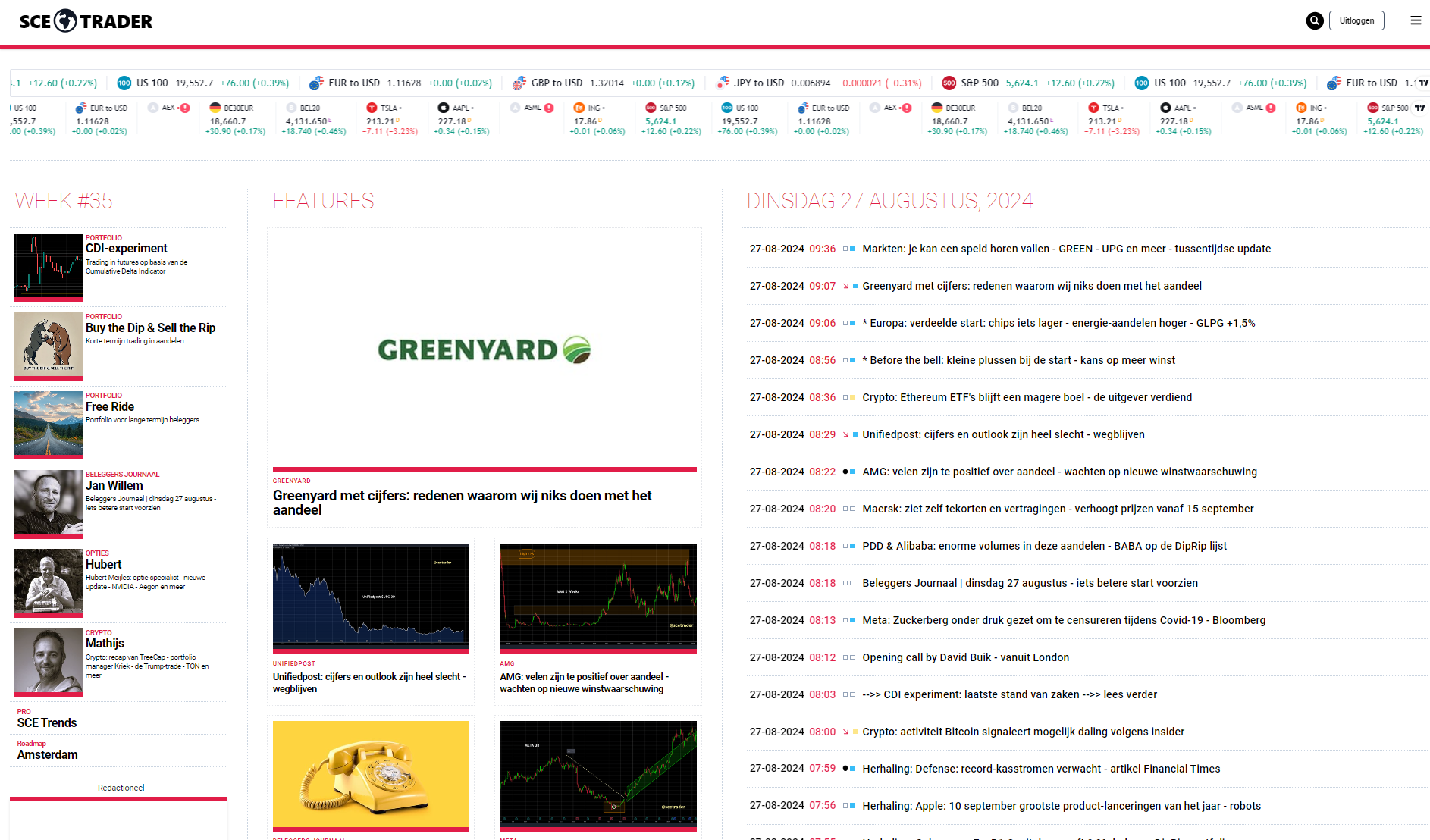Open the CDI-experiment portfolio link
1430x840 pixels.
127,249
